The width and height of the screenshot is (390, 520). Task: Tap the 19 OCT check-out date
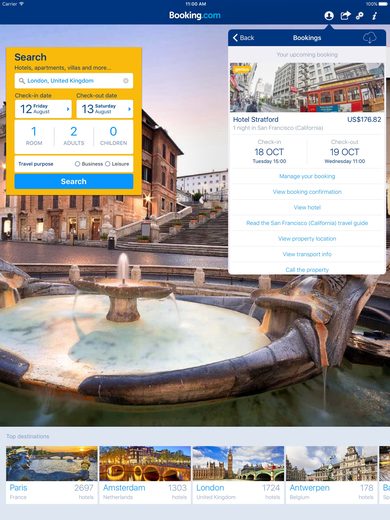pos(345,152)
